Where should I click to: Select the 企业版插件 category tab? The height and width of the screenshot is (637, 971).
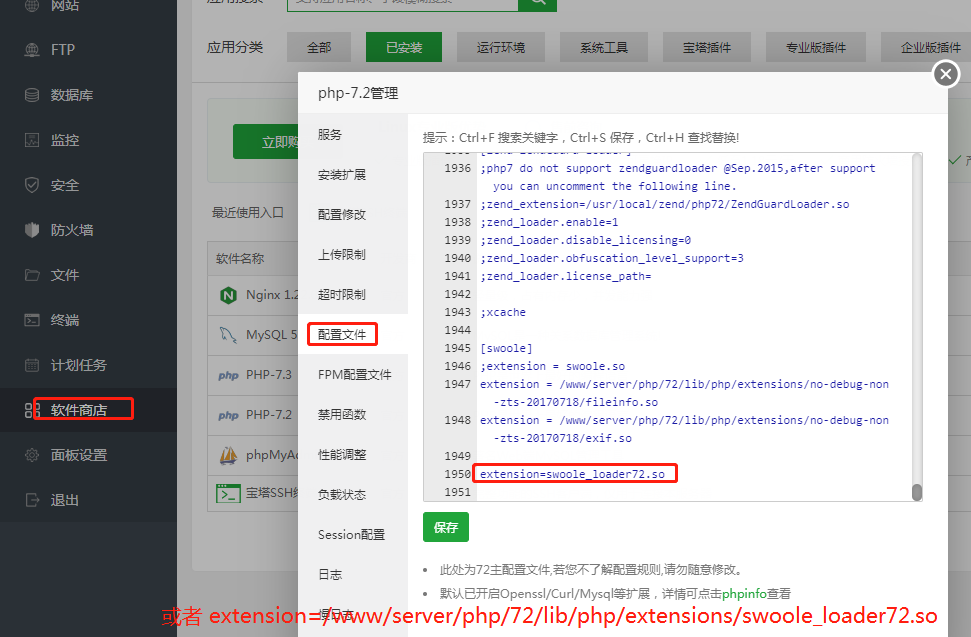coord(926,48)
